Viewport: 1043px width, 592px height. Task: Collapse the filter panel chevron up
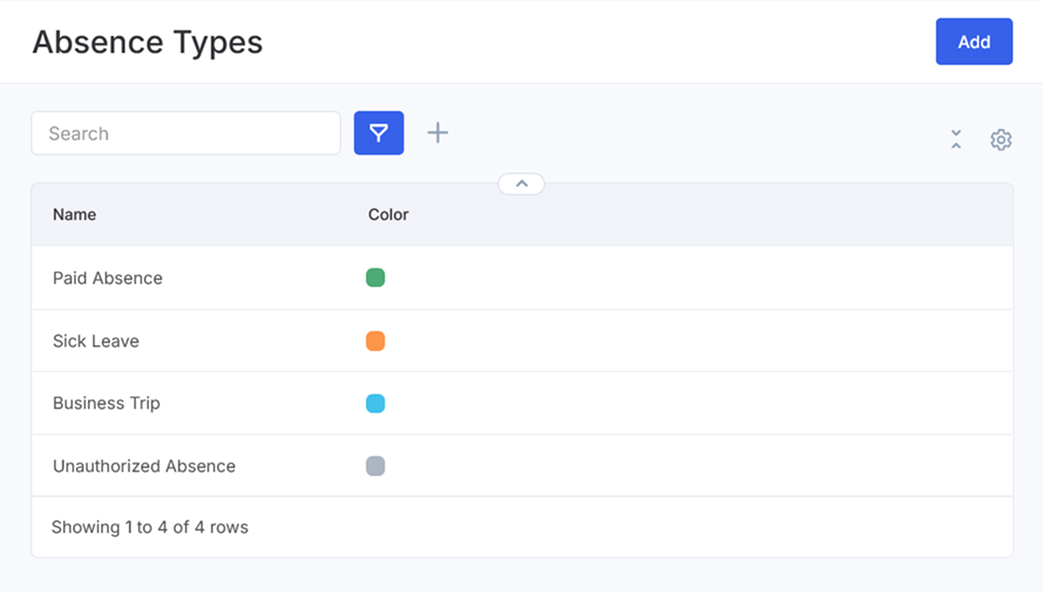(521, 184)
